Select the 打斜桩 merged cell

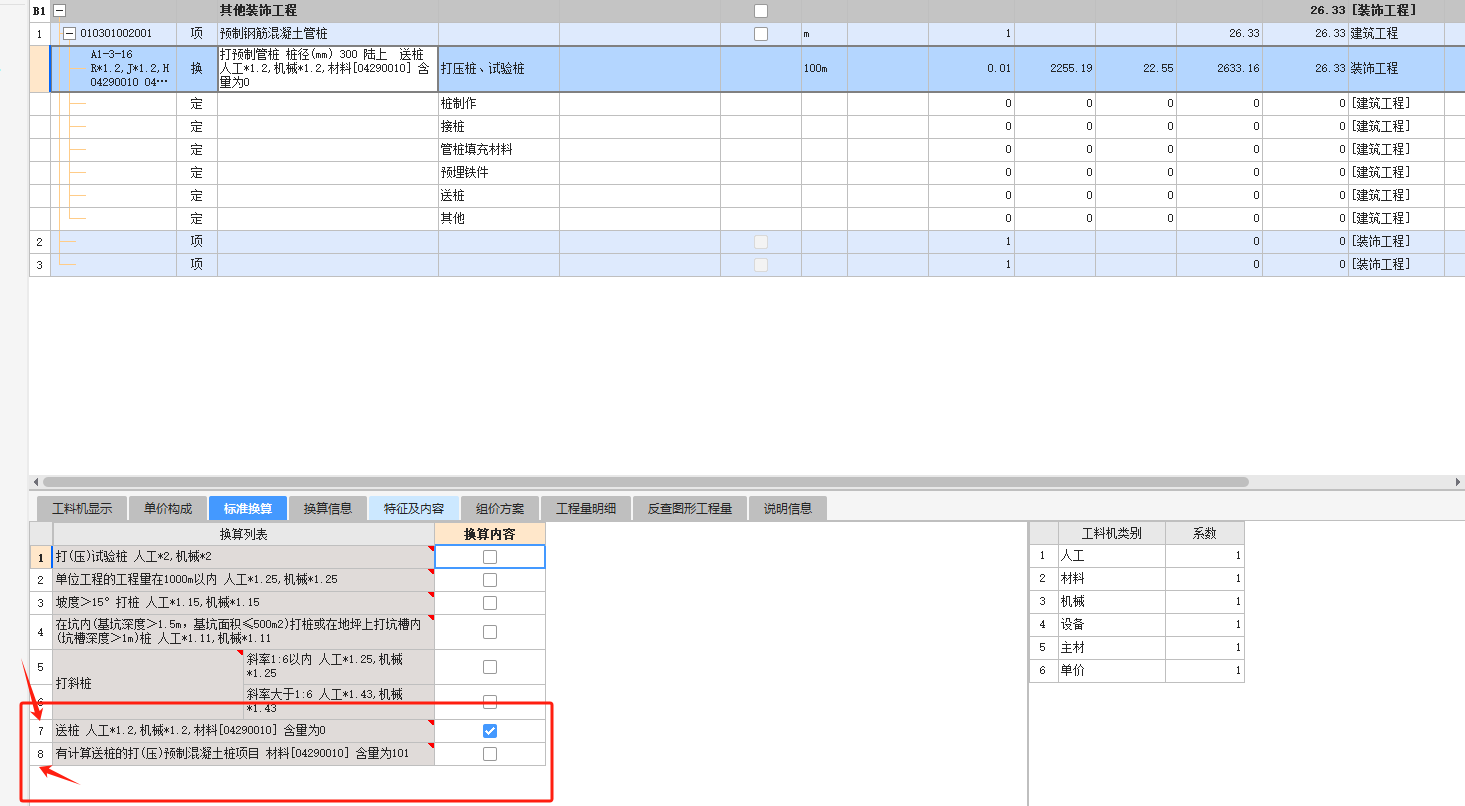pyautogui.click(x=148, y=684)
